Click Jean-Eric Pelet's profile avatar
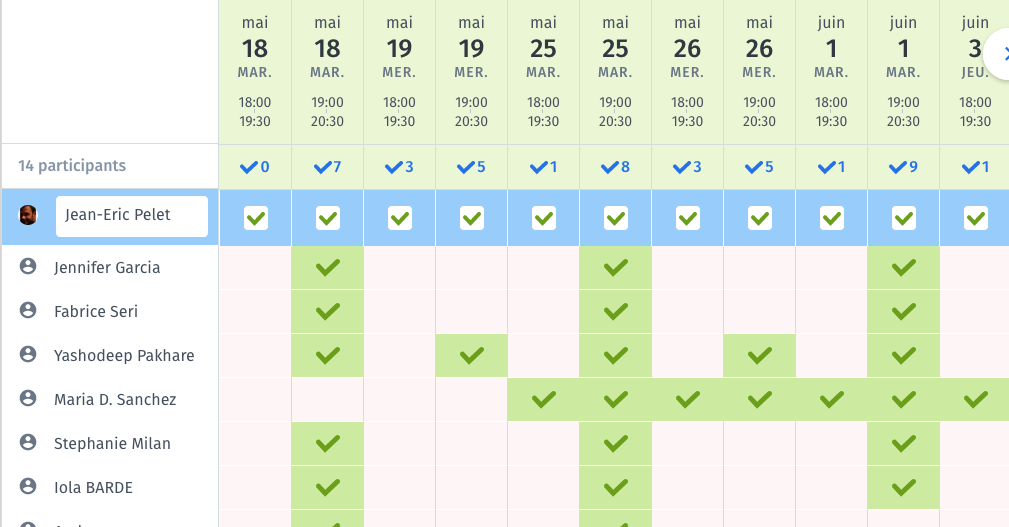 click(x=28, y=215)
